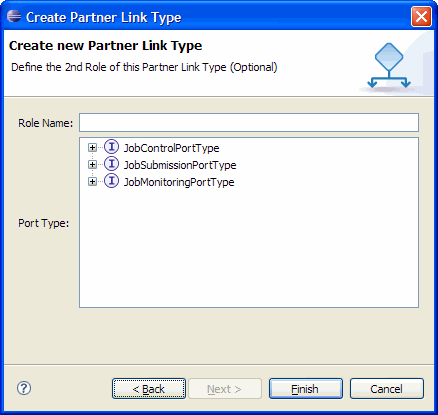Cancel the partner link type wizard
438x415 pixels.
[x=387, y=389]
